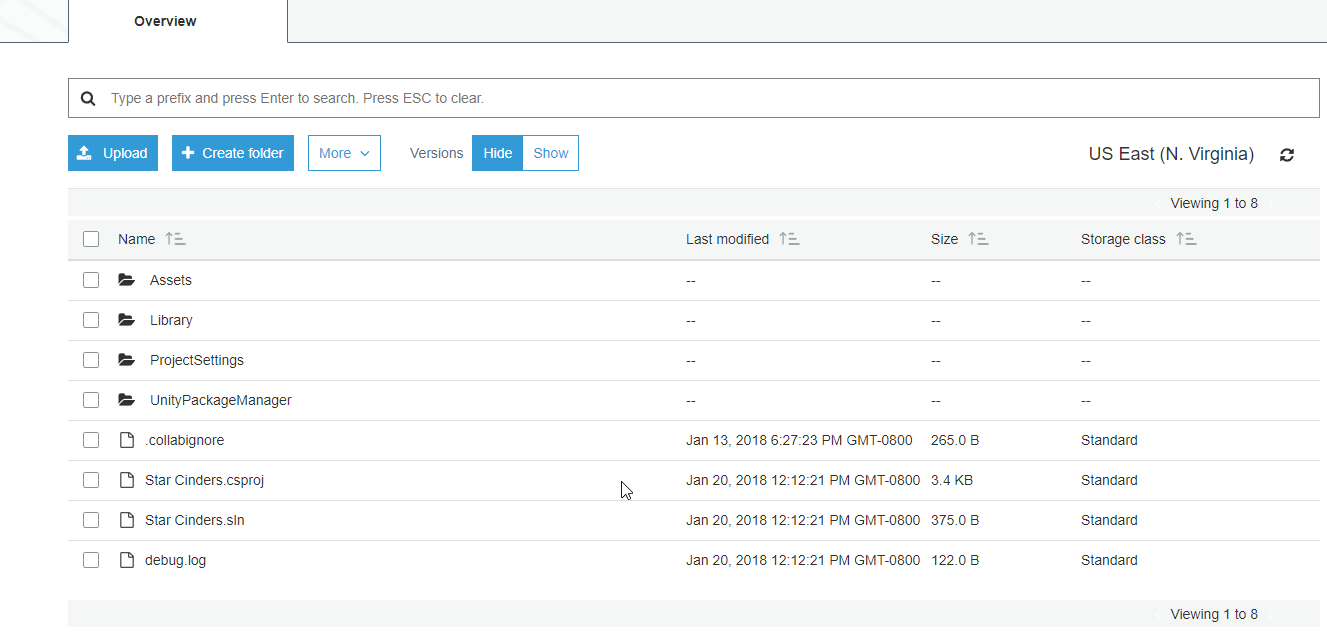The width and height of the screenshot is (1327, 637).
Task: Click the Jan 13, 2018 6:27:23 PM date
Action: (799, 440)
